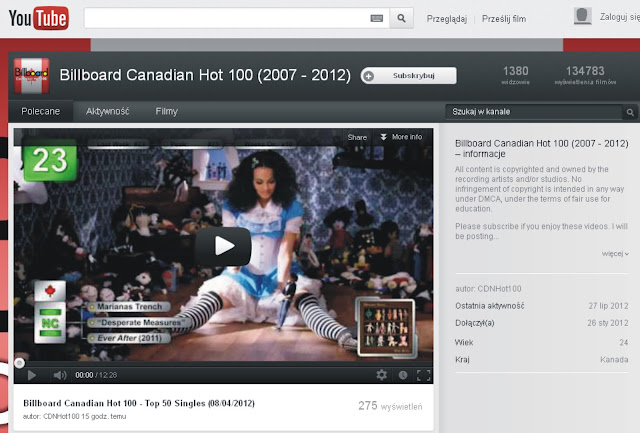This screenshot has height=433, width=640.
Task: Click the Kraj value Kanada
Action: (x=614, y=360)
